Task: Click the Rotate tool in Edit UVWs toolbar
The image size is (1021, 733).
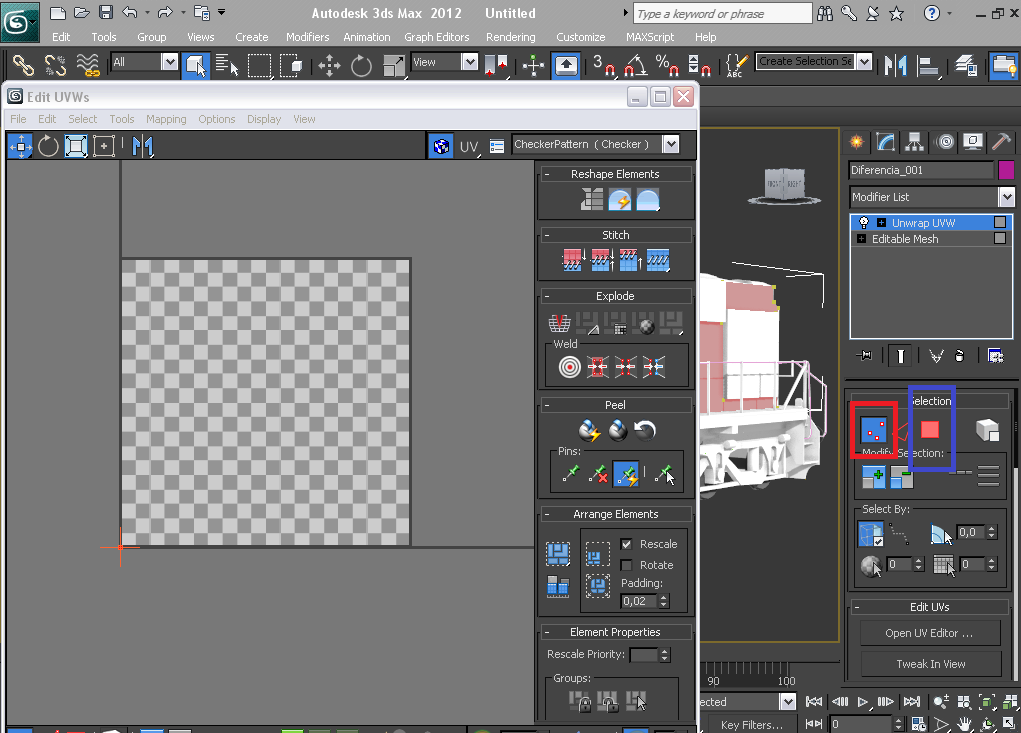Action: coord(48,146)
